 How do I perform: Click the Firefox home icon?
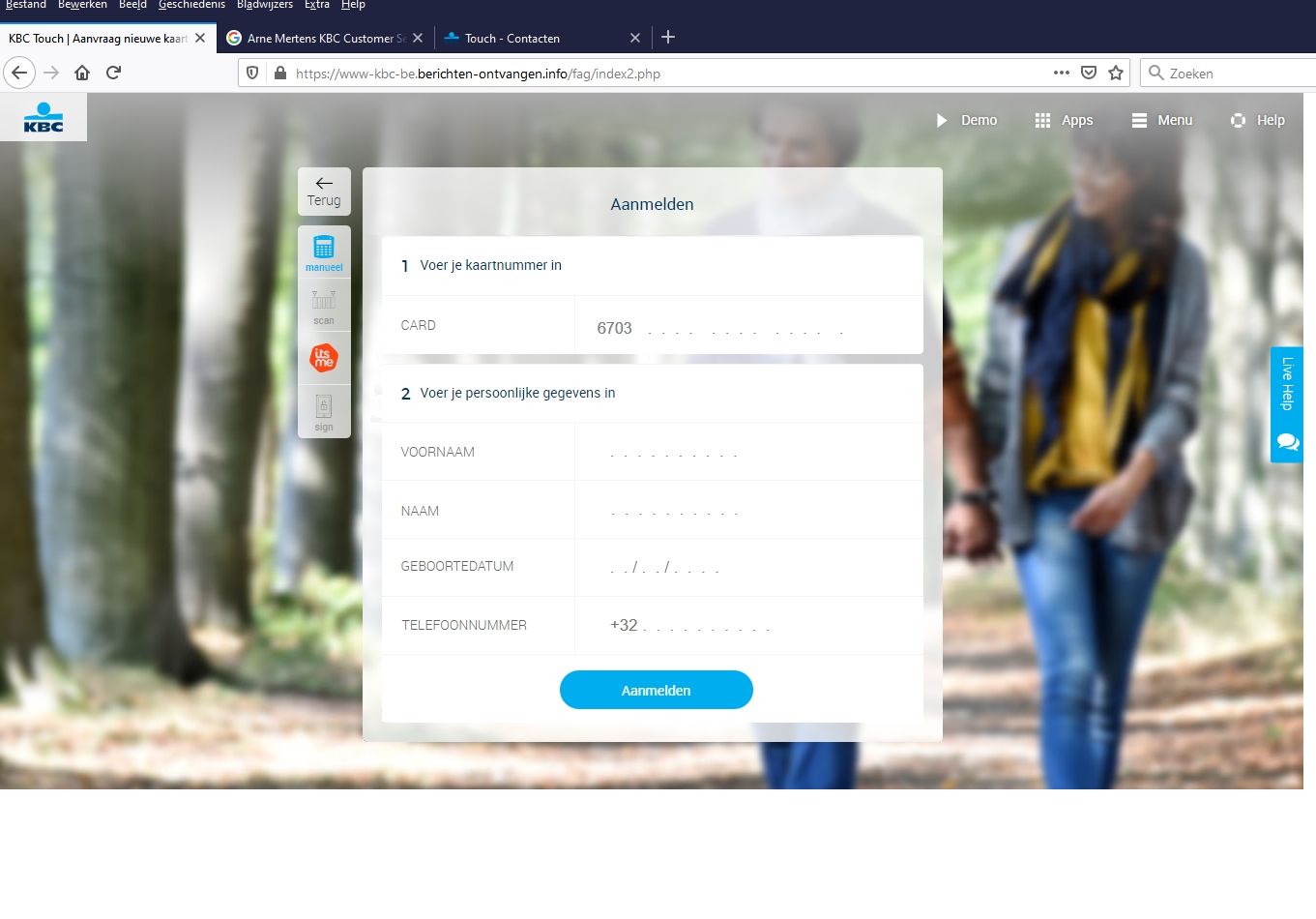click(82, 73)
